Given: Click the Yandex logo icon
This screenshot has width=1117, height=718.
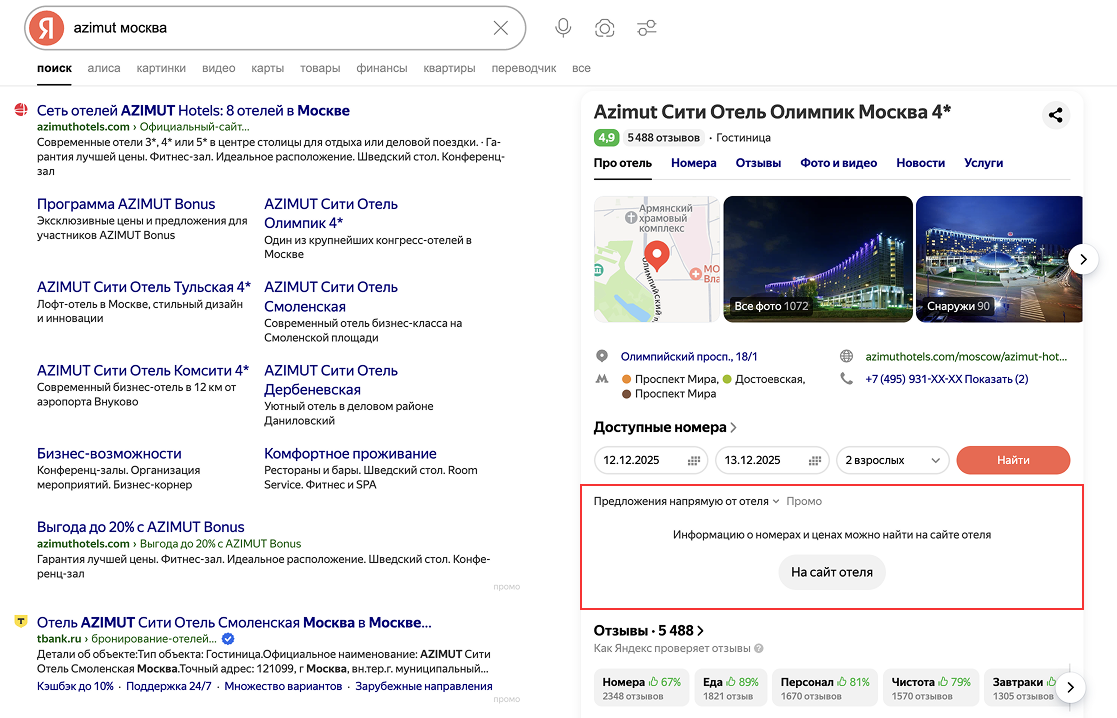Looking at the screenshot, I should [x=46, y=28].
